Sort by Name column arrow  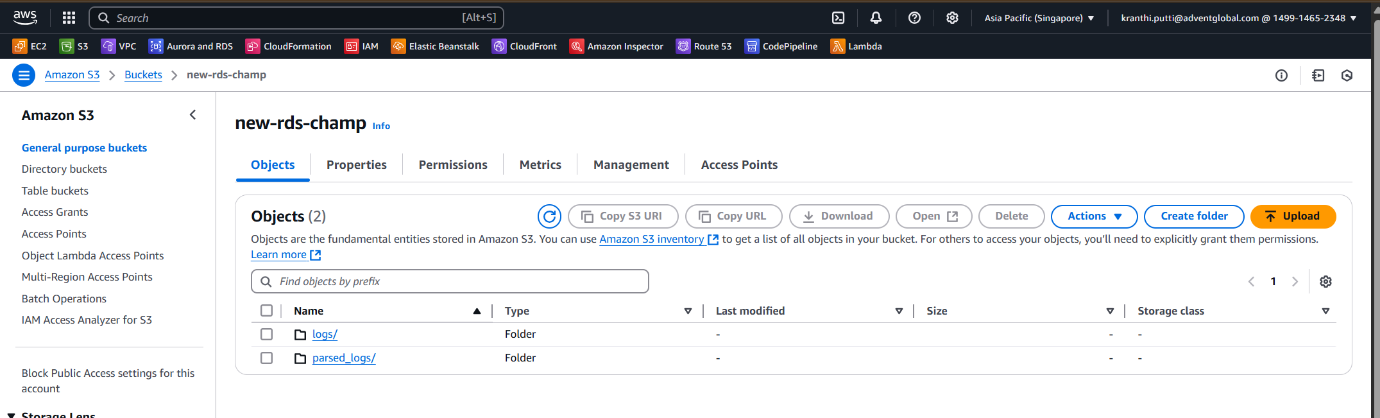click(x=477, y=311)
